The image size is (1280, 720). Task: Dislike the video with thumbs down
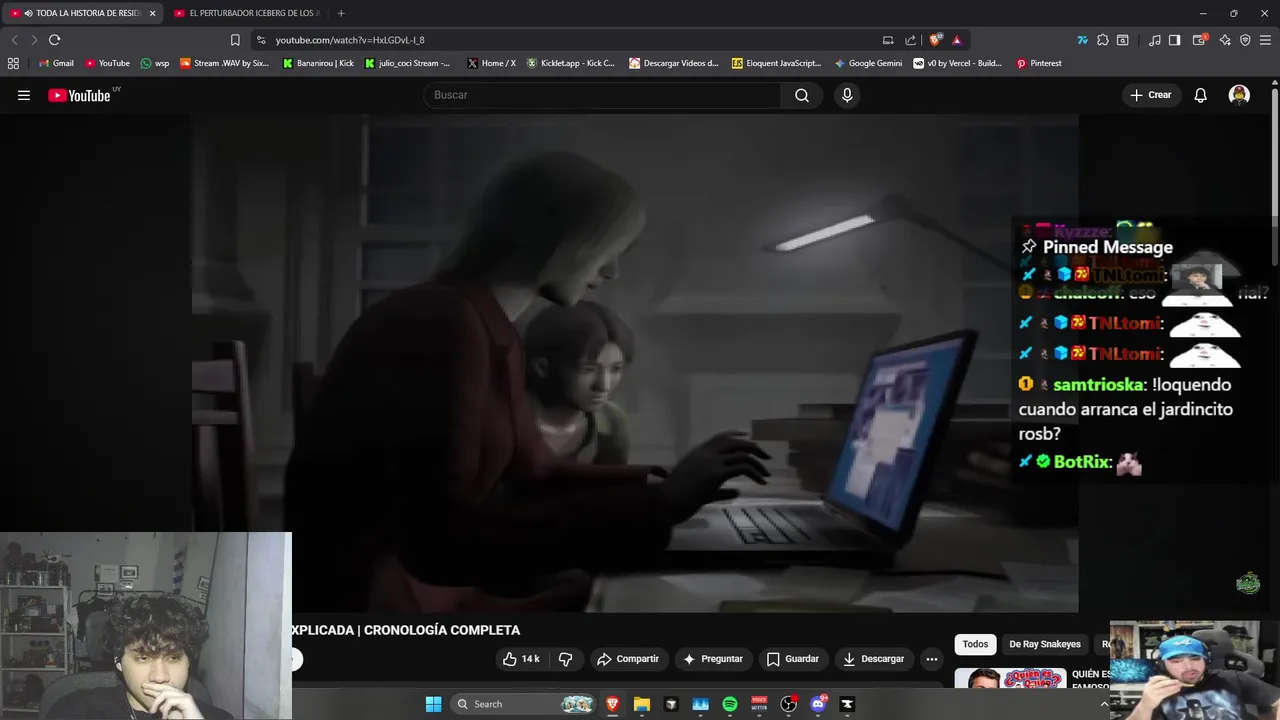(565, 659)
